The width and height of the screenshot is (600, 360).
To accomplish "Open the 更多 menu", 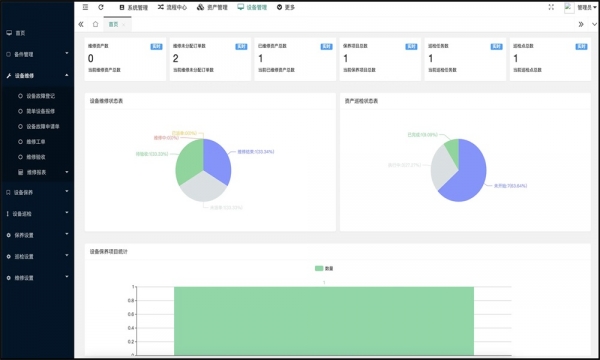I will 286,7.
